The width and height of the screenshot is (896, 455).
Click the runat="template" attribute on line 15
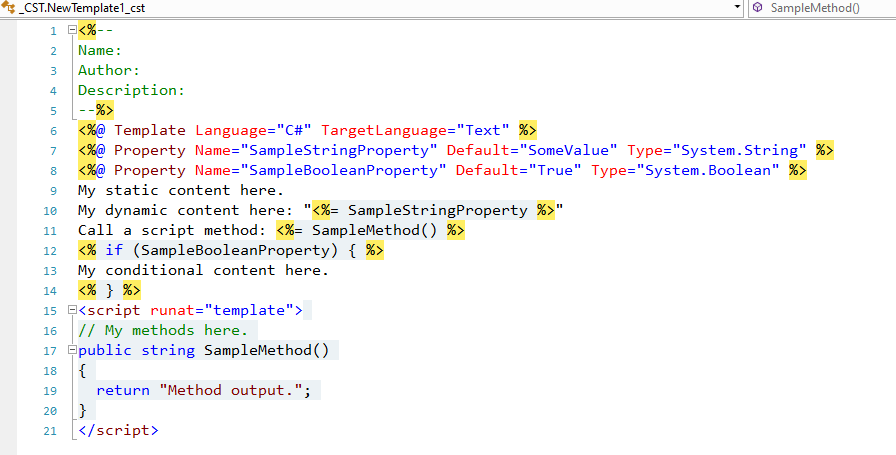pos(222,310)
